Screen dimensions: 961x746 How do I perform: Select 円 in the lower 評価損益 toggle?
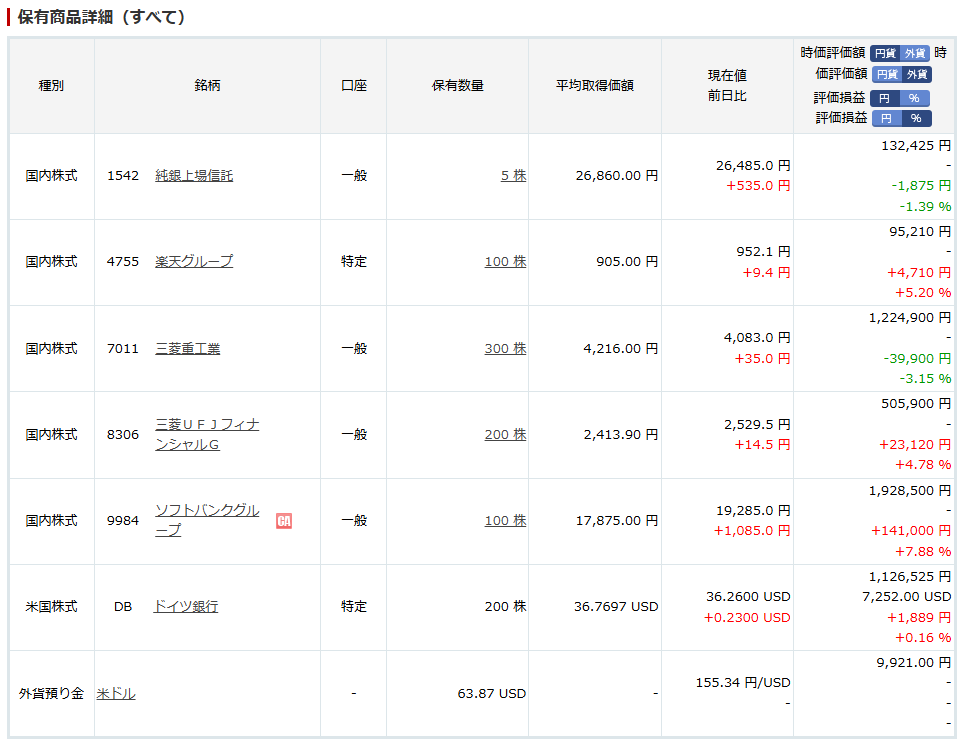[x=886, y=118]
